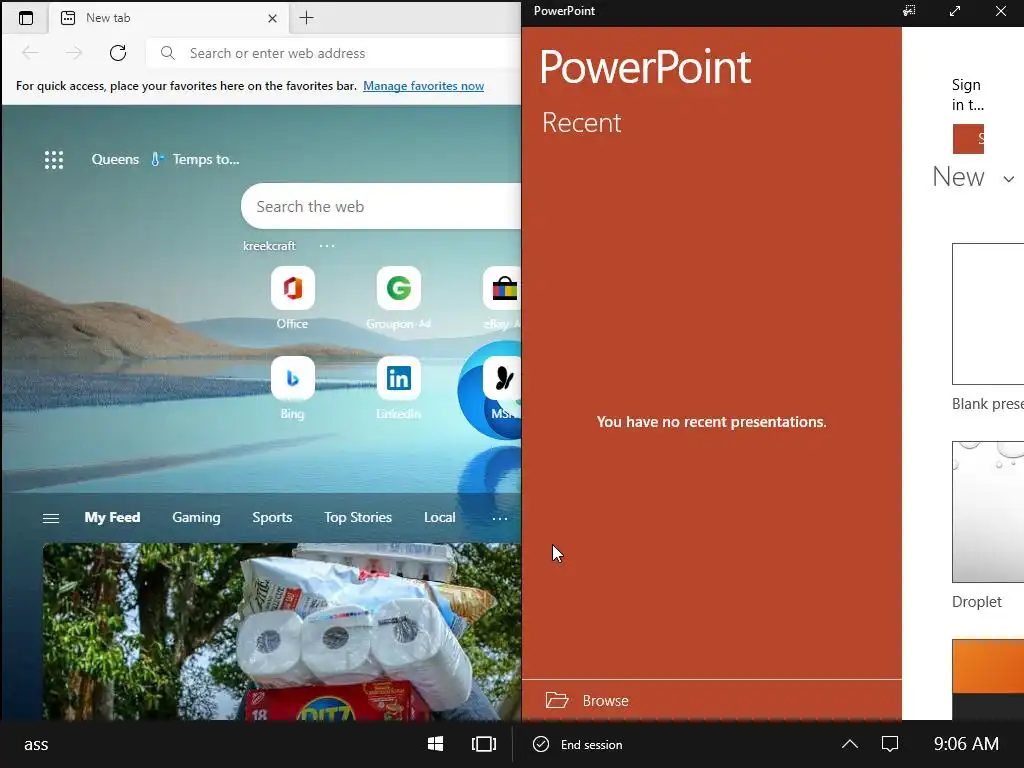The image size is (1024, 768).
Task: Select the orange template thumbnail
Action: 987,679
